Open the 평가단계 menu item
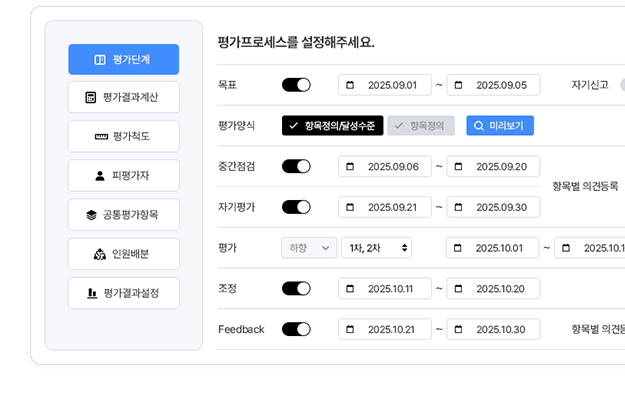 pos(124,59)
